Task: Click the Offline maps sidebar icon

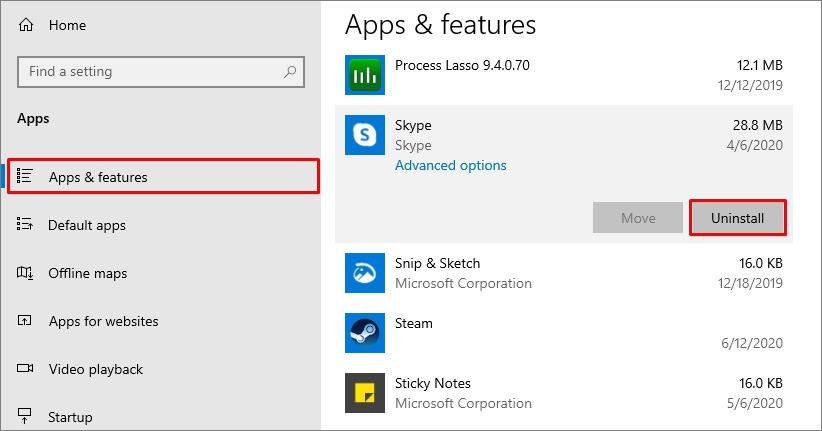Action: (x=25, y=273)
